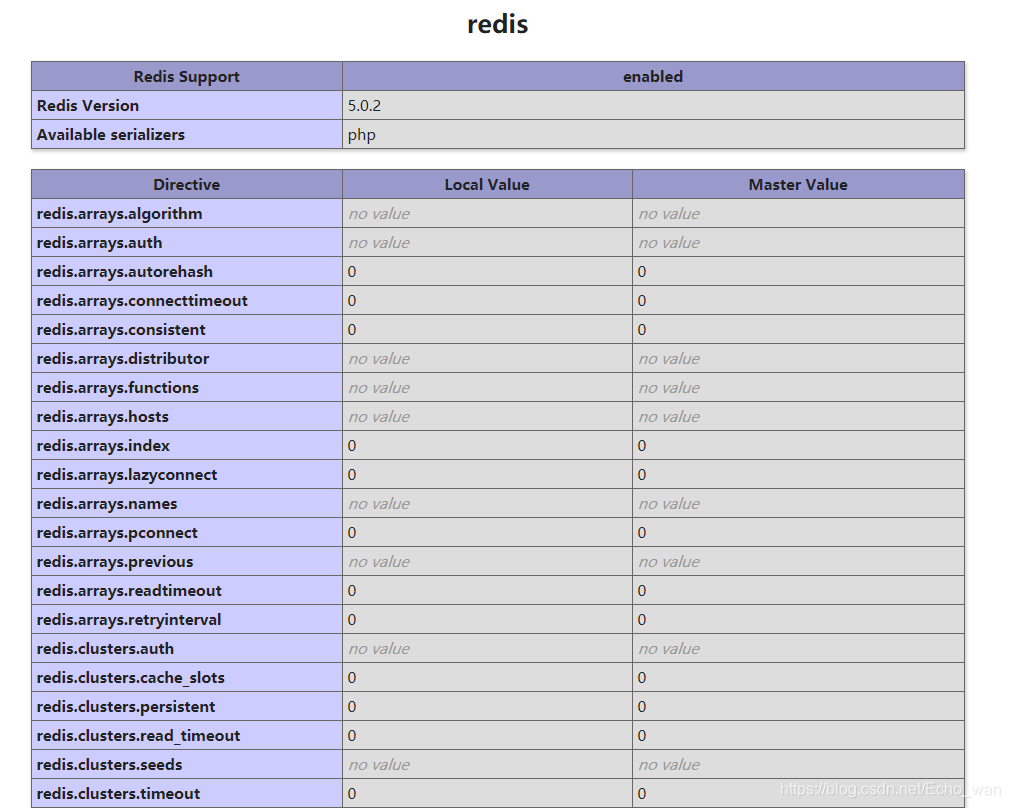Click local value of redis.arrays.autorehash
Image resolution: width=1010 pixels, height=808 pixels.
[x=352, y=272]
